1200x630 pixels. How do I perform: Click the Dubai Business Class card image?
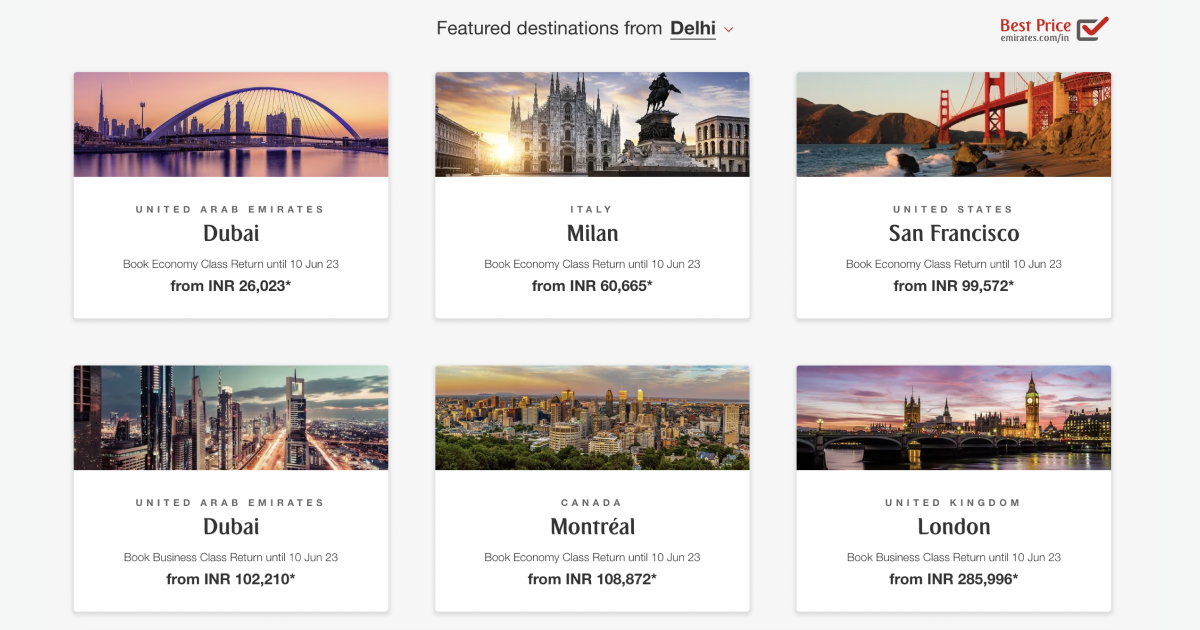[230, 417]
